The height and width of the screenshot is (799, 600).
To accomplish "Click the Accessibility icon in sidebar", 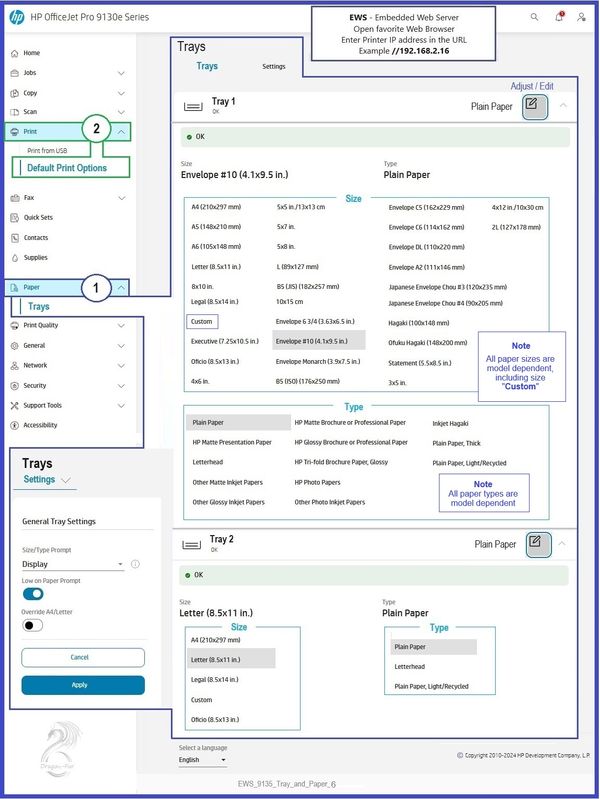I will tap(14, 425).
